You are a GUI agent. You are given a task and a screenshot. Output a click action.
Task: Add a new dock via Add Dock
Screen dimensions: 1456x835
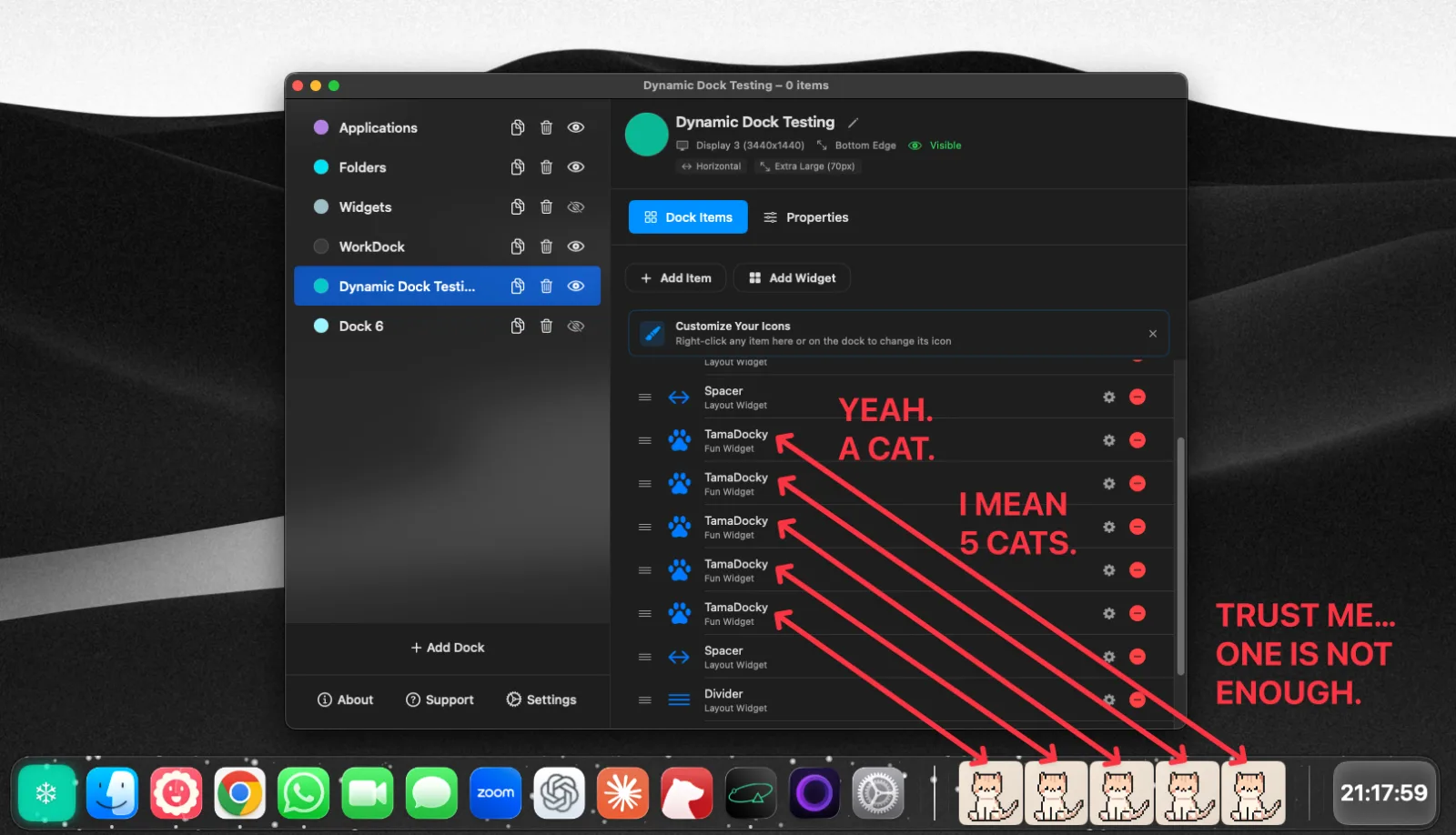click(x=448, y=648)
